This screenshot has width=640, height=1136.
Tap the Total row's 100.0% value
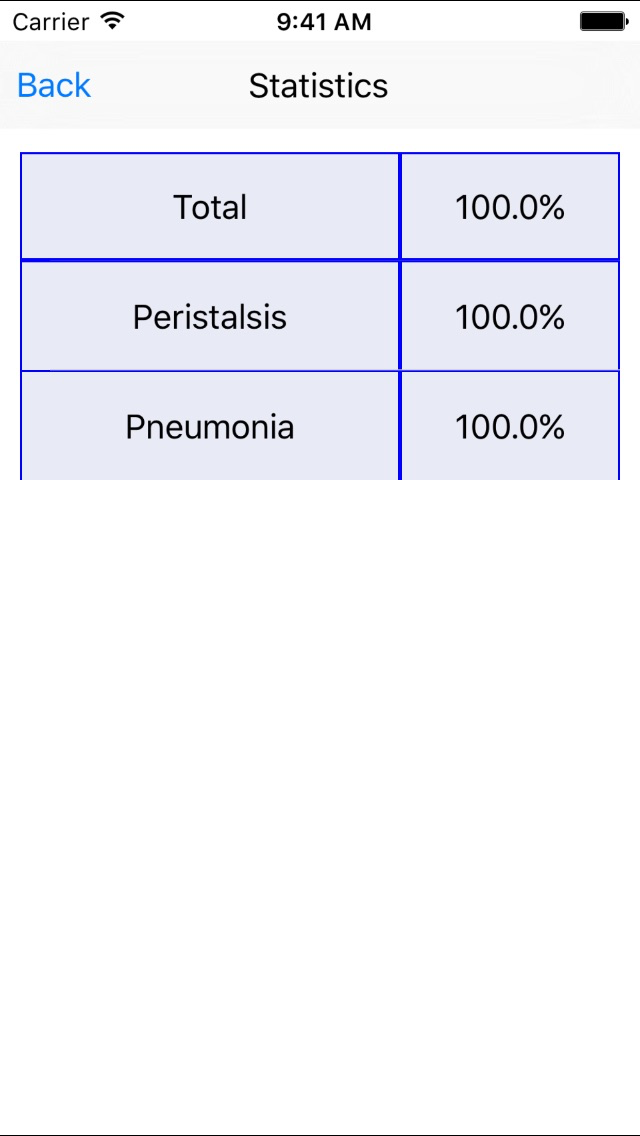pos(510,208)
